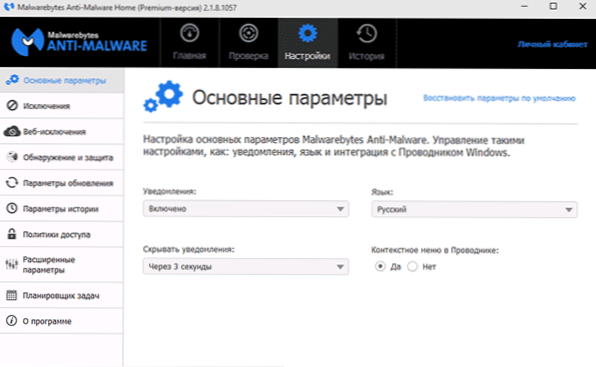
Task: Select Да for Explorer context menu
Action: click(x=380, y=266)
